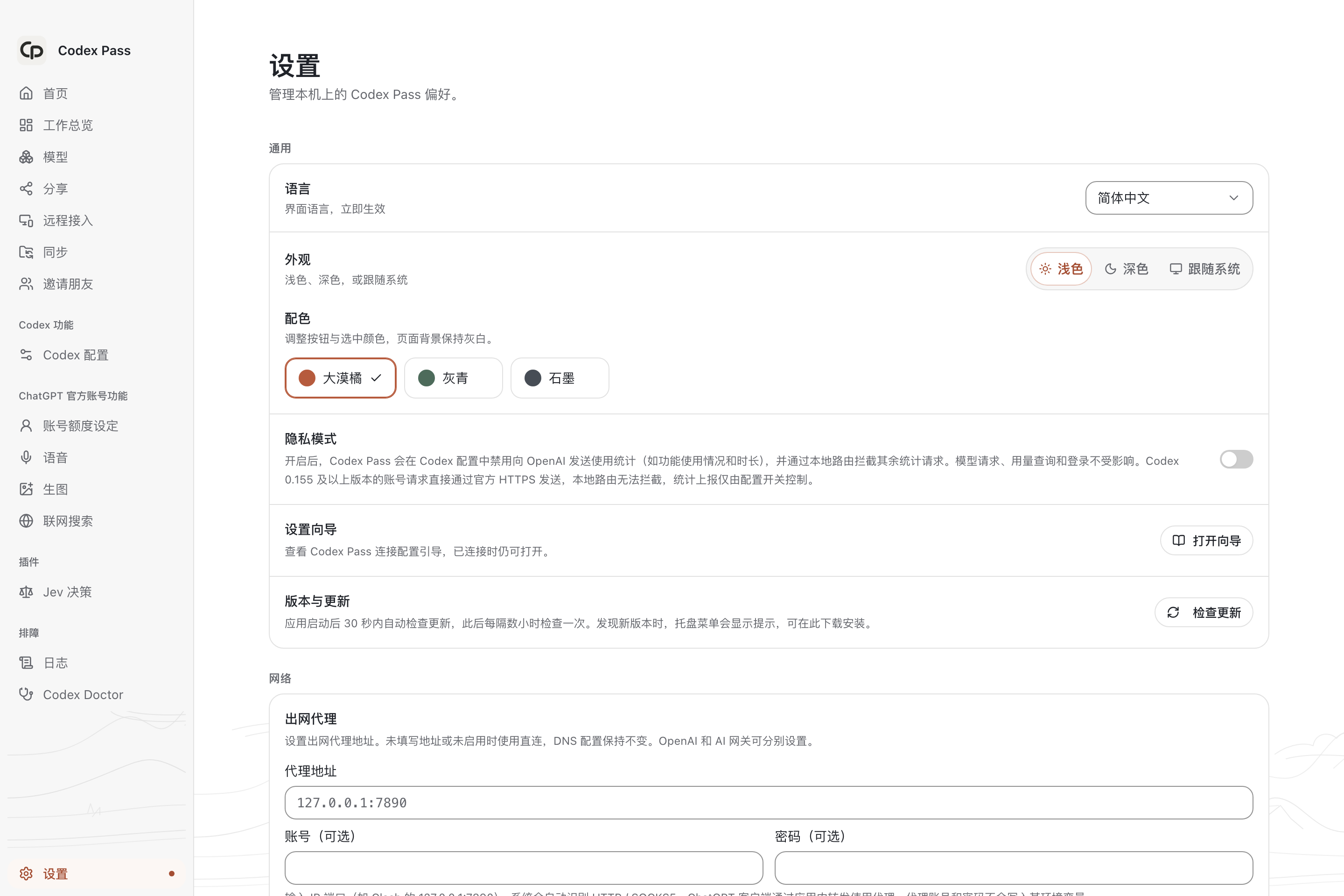Click the sun icon for light mode
The image size is (1344, 896).
point(1045,269)
